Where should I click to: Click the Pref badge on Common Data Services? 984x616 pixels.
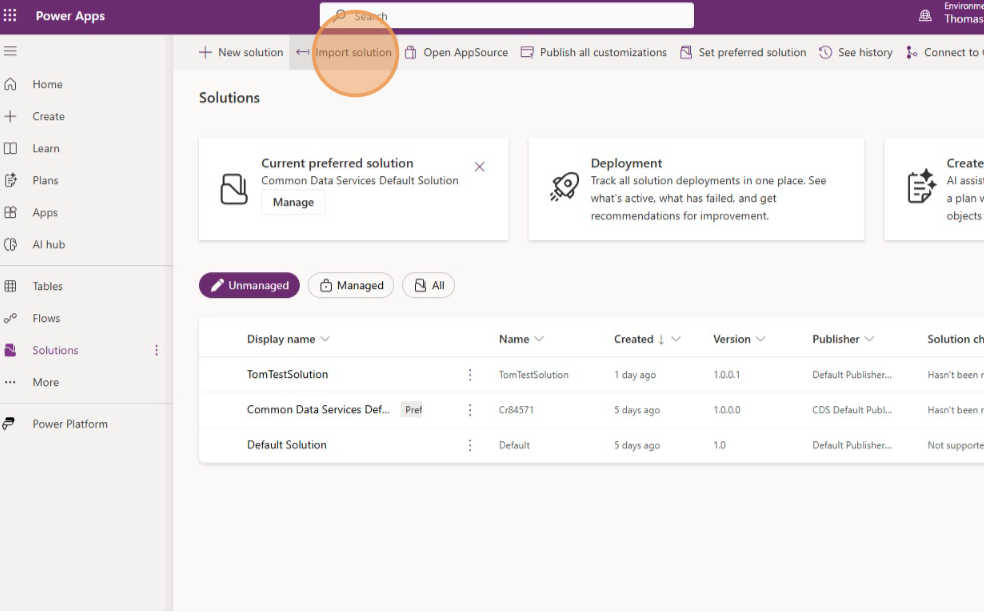pyautogui.click(x=414, y=410)
